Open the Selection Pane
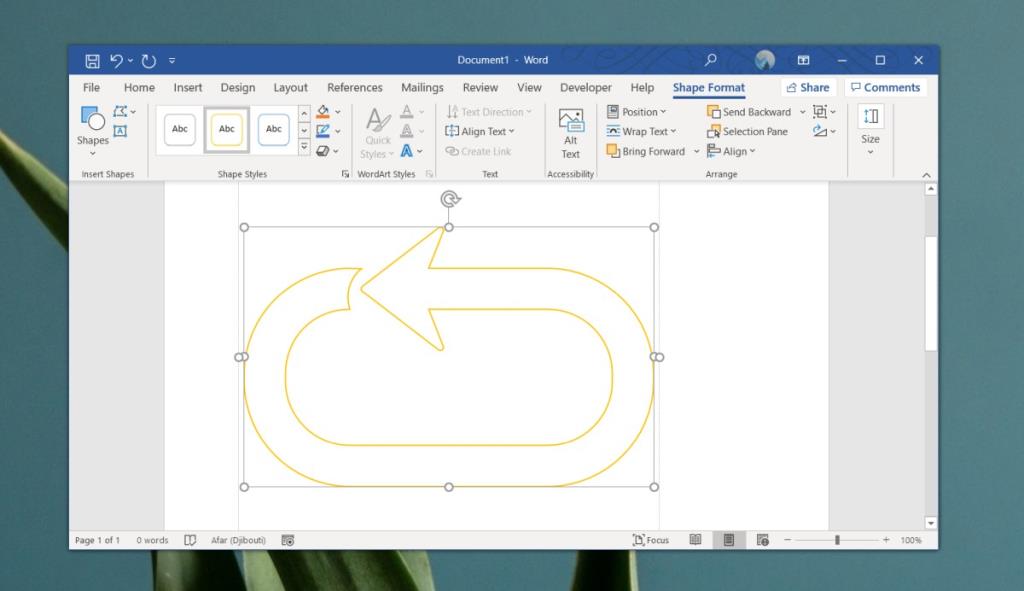The image size is (1024, 591). point(748,131)
